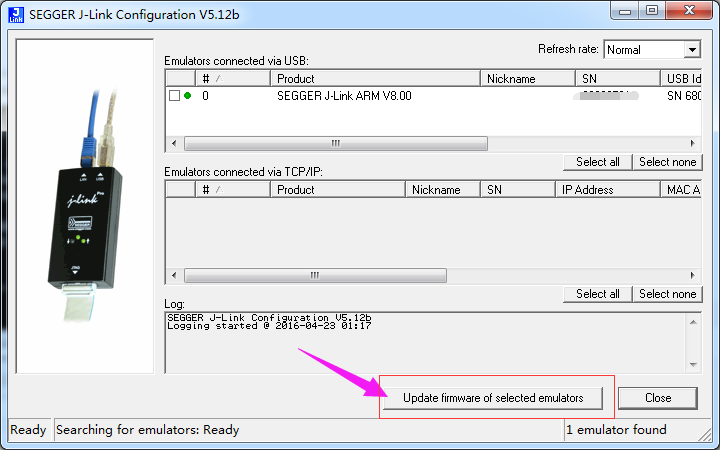Close the window with the title bar X
This screenshot has width=720, height=450.
point(689,11)
